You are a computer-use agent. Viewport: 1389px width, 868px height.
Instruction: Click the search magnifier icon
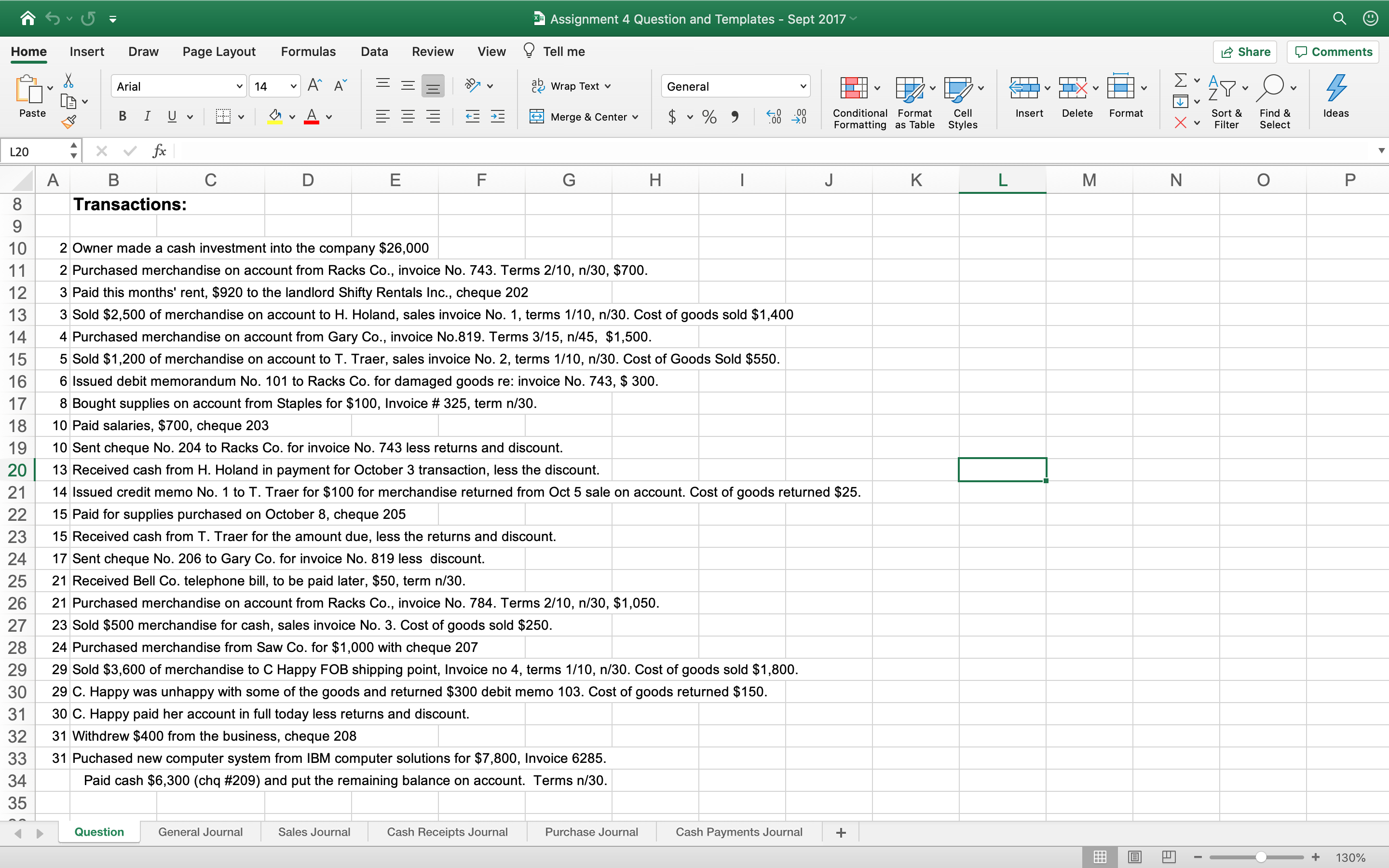coord(1340,18)
